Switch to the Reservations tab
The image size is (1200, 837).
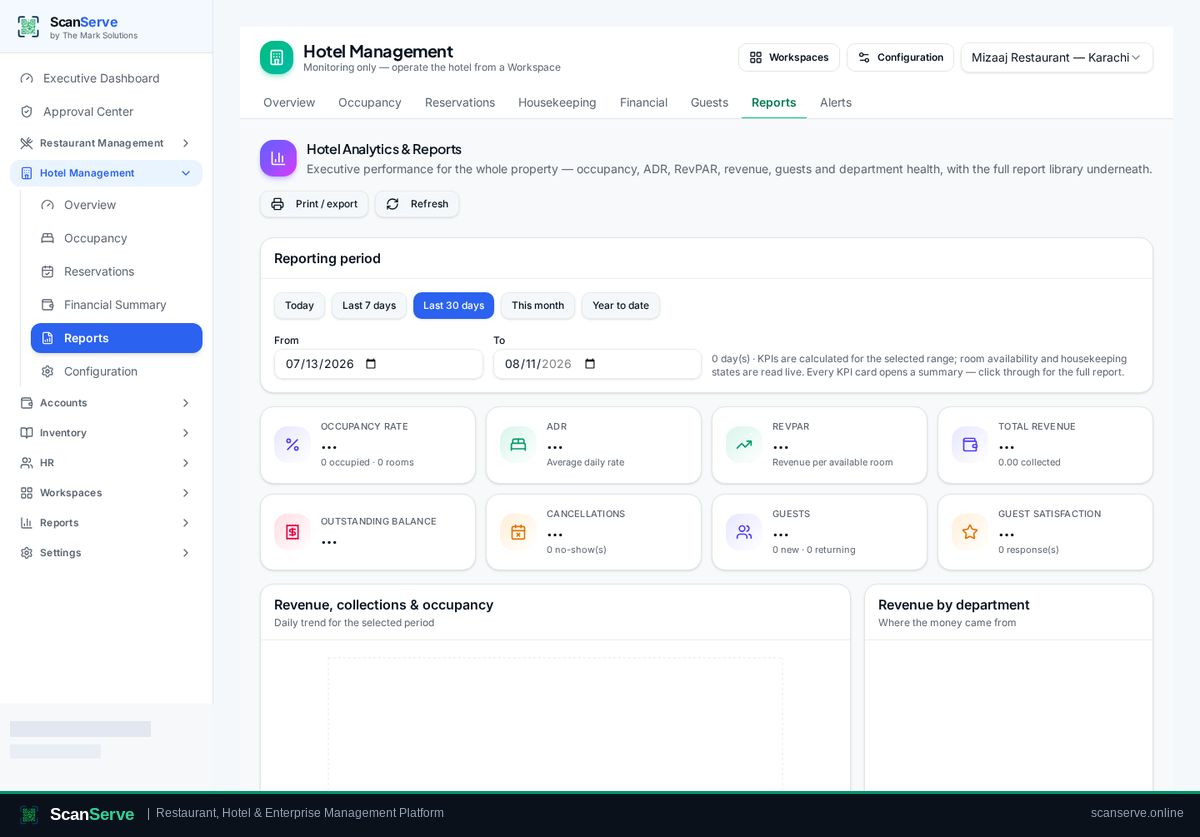pyautogui.click(x=460, y=103)
